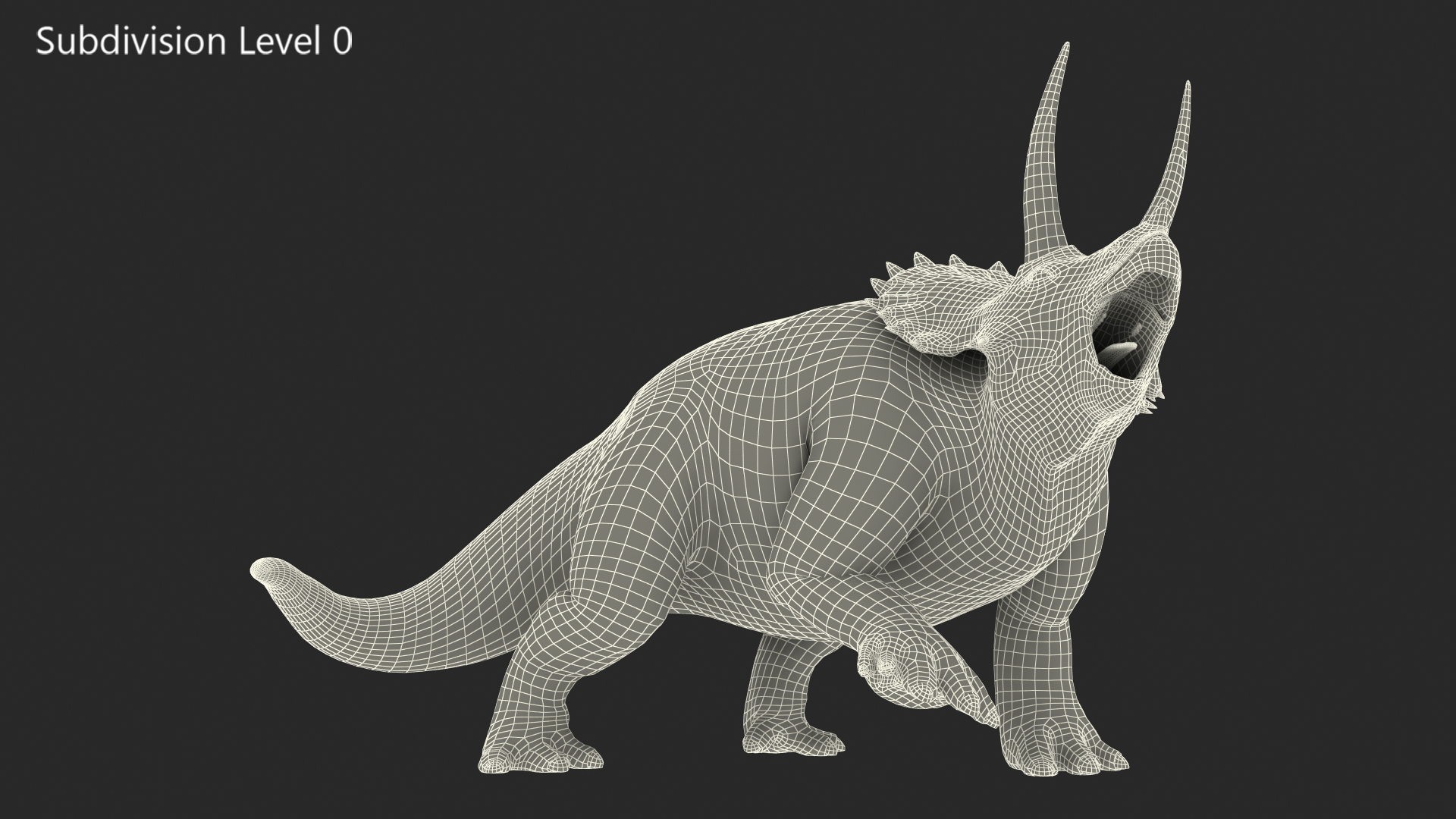Screen dimensions: 1456x819
Task: Click the "Subdivision Level 0" text label
Action: coord(194,42)
